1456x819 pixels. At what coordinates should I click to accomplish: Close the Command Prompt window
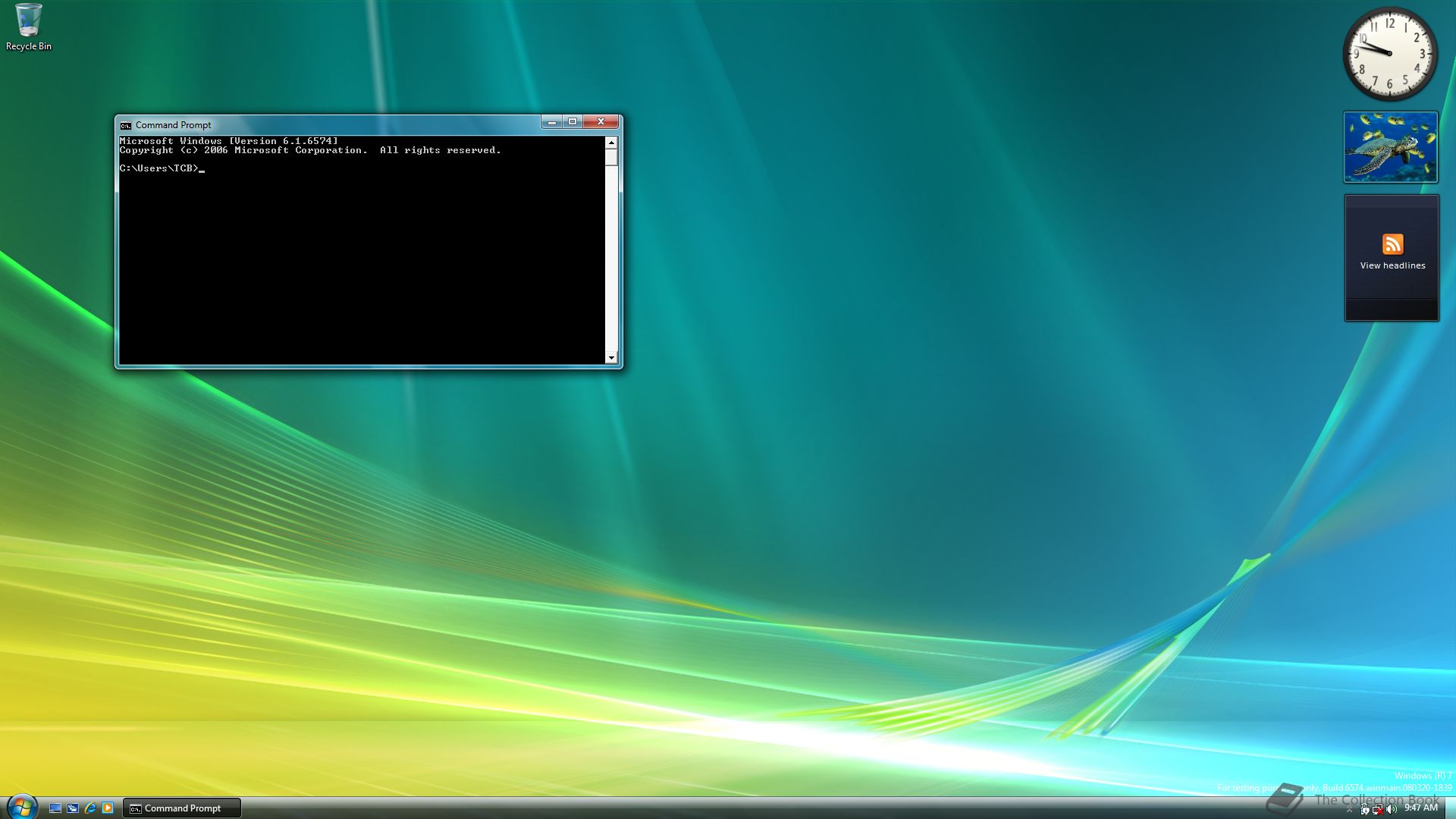pos(601,121)
